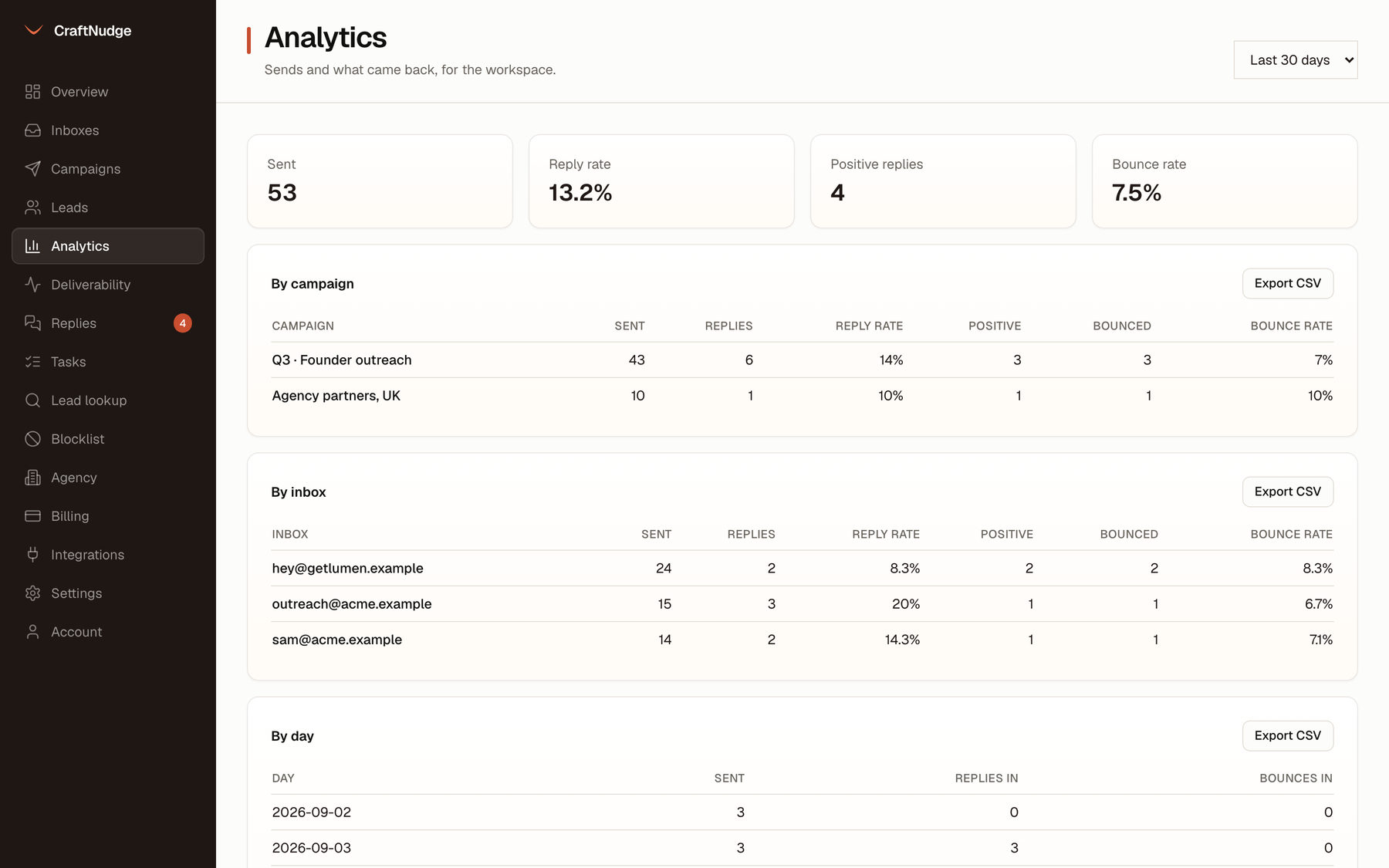This screenshot has width=1389, height=868.
Task: Click 14% reply rate for Founder outreach
Action: 891,360
